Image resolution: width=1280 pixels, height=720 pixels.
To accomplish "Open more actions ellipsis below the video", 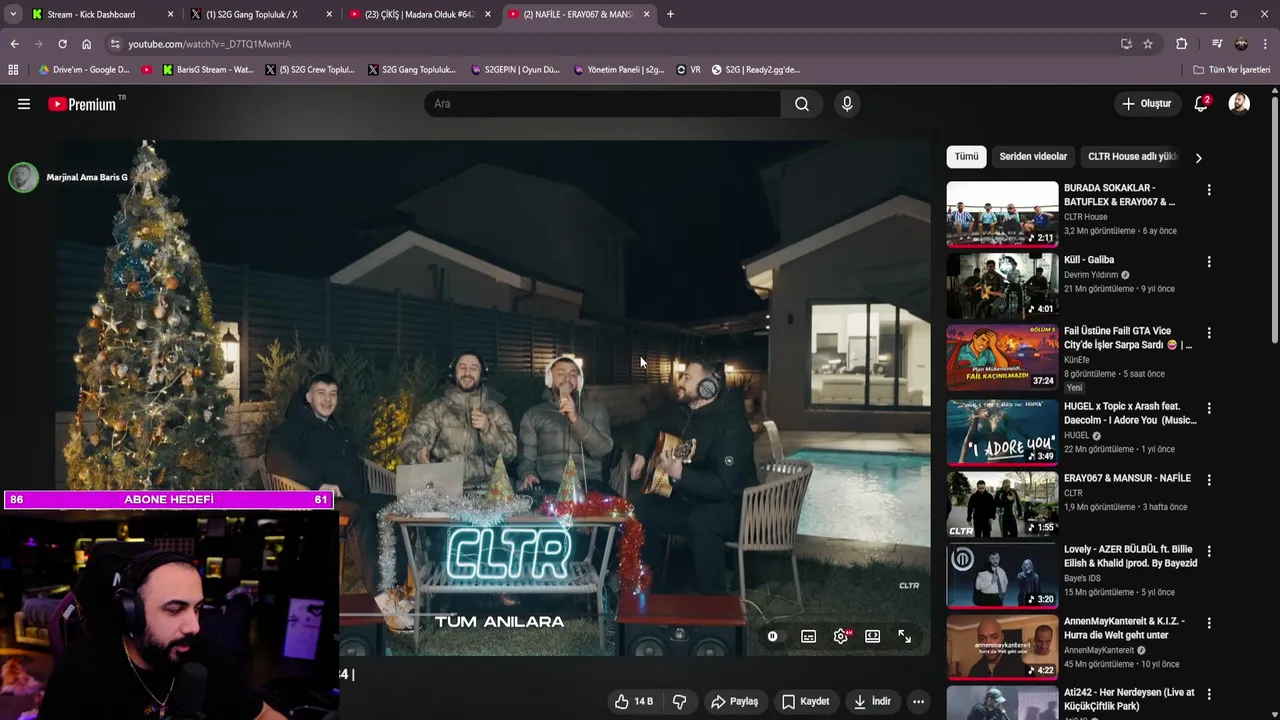I will pyautogui.click(x=918, y=701).
